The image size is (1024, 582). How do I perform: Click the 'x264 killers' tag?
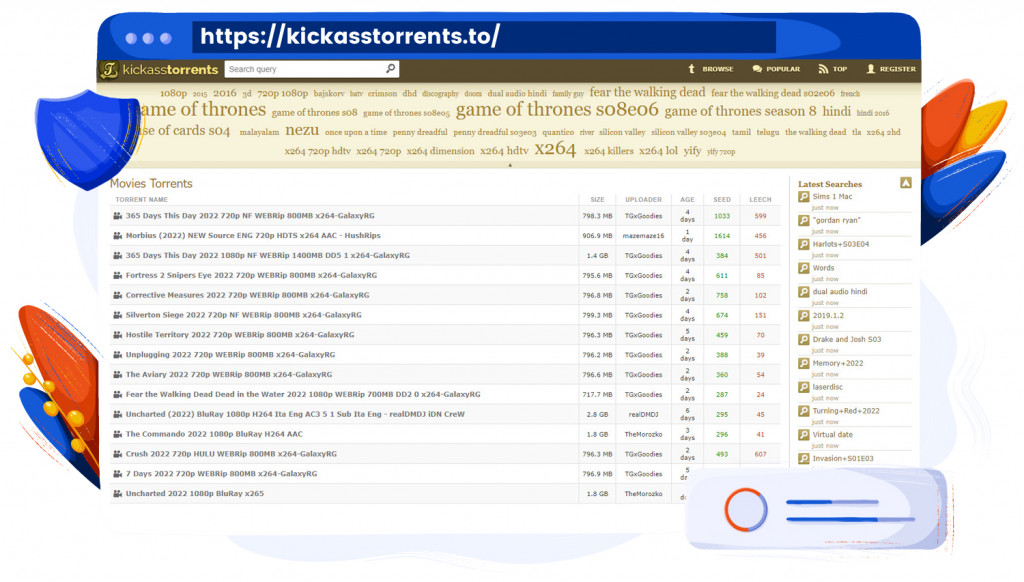[x=609, y=151]
